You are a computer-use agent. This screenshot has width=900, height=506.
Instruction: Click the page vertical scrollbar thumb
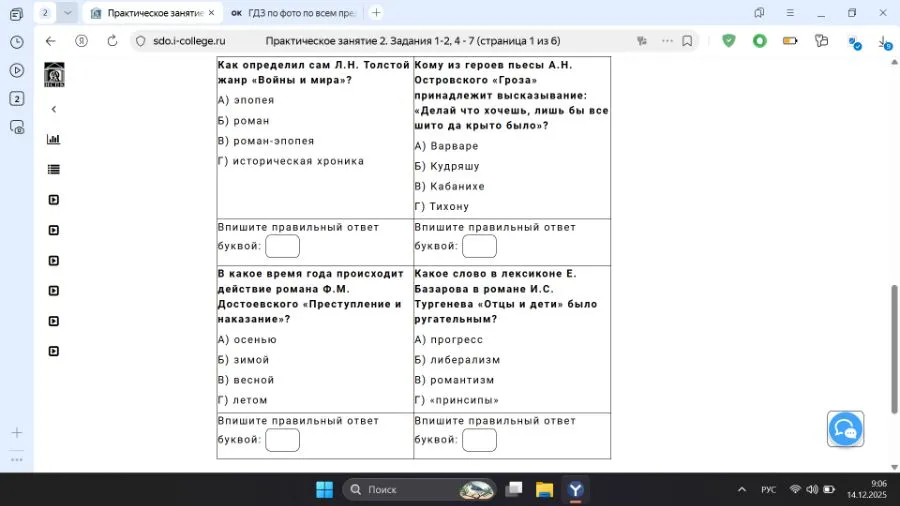point(894,349)
